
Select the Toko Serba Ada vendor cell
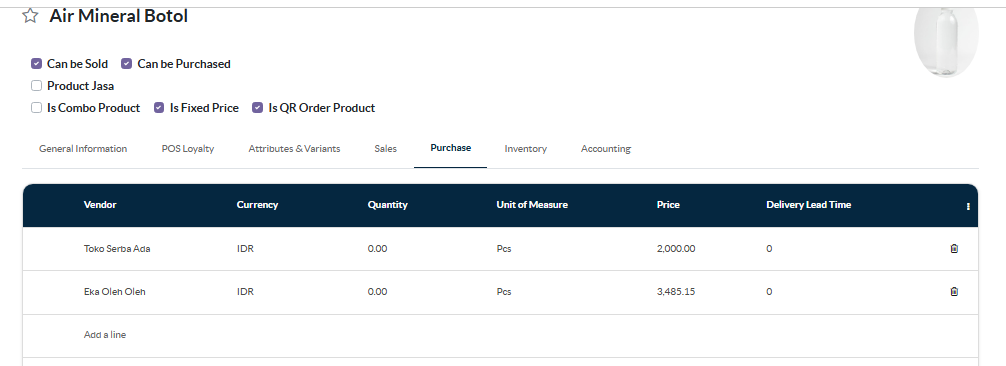pos(117,248)
